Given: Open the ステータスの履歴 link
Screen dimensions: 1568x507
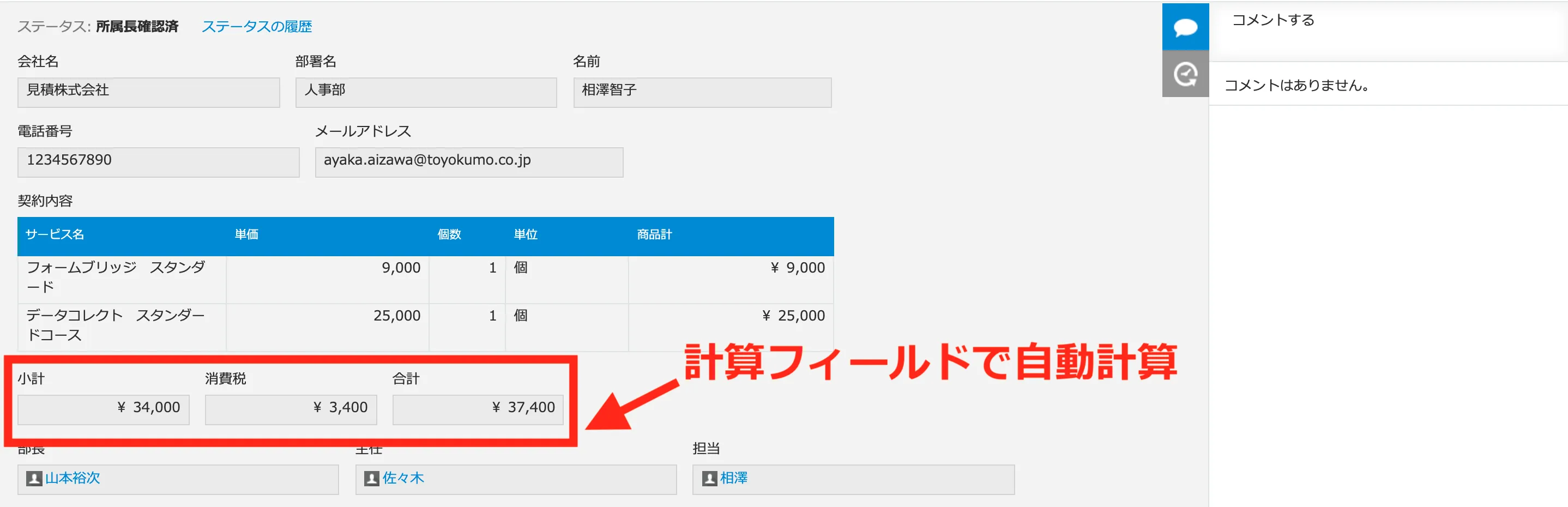Looking at the screenshot, I should (256, 27).
